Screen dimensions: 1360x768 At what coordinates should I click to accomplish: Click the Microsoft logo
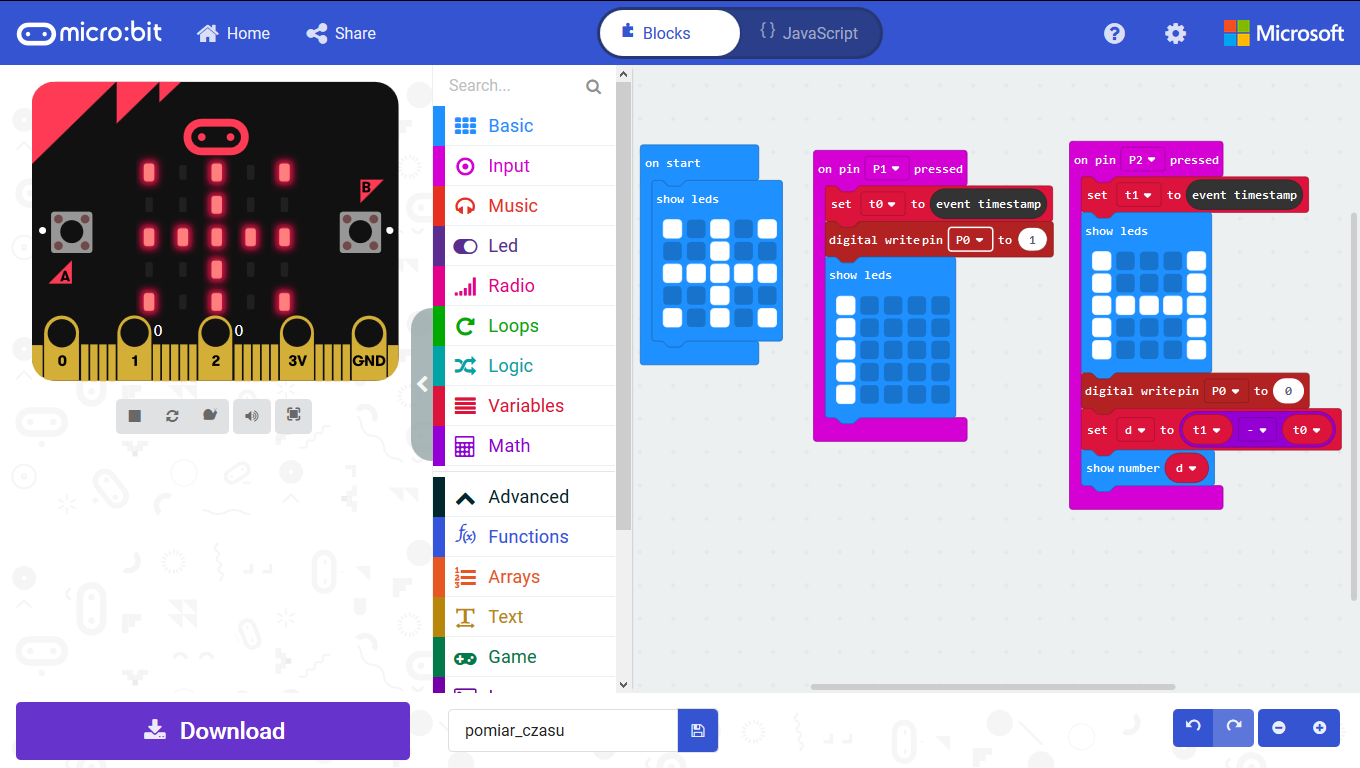point(1284,33)
